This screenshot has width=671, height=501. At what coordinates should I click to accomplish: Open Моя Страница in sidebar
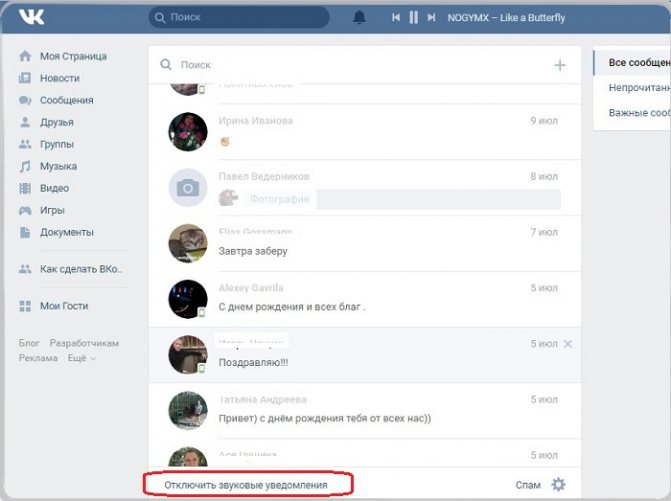(x=73, y=56)
